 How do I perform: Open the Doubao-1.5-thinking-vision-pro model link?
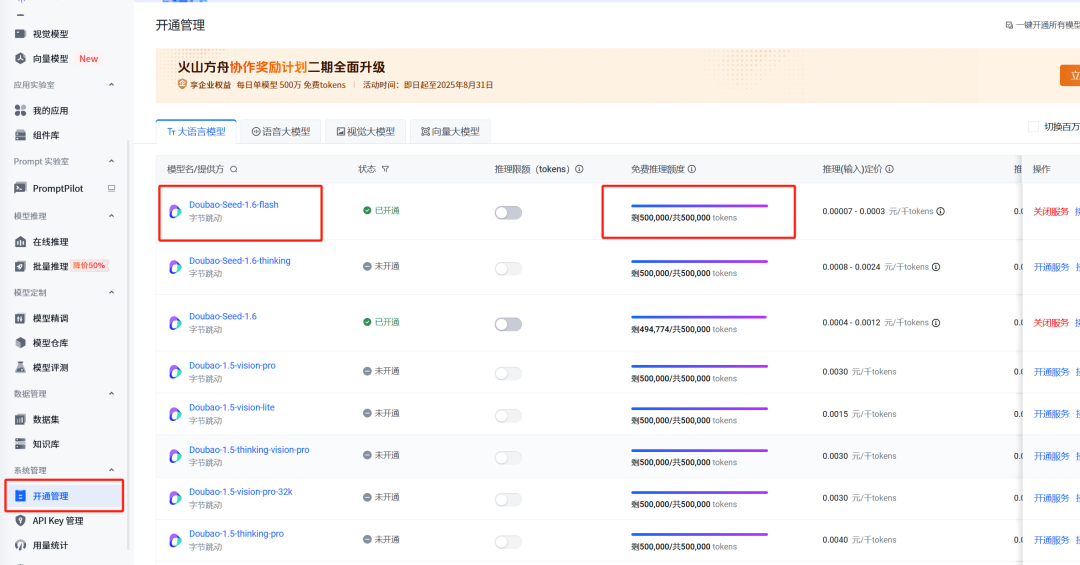coord(249,449)
